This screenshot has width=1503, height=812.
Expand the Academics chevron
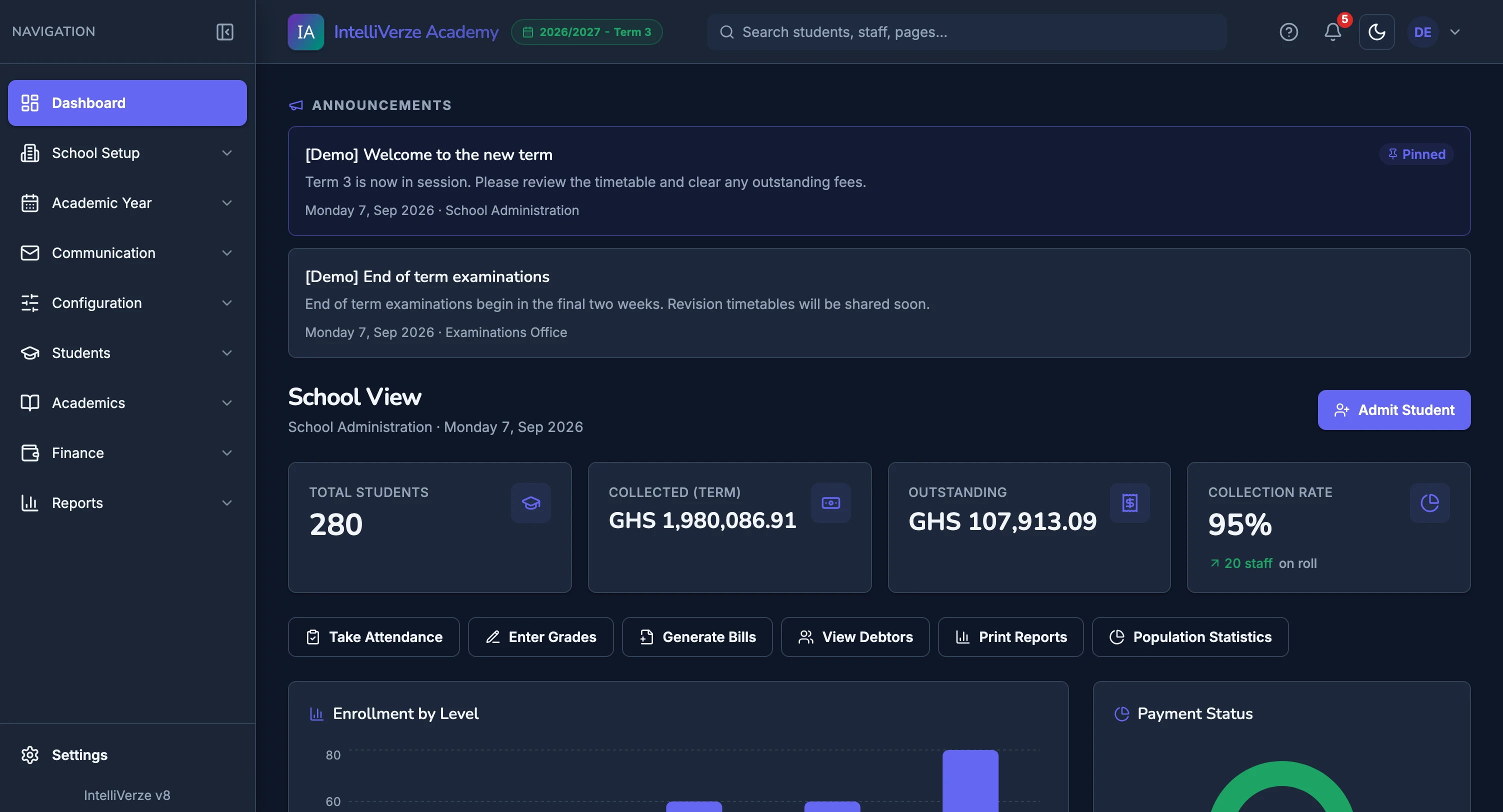coord(227,403)
